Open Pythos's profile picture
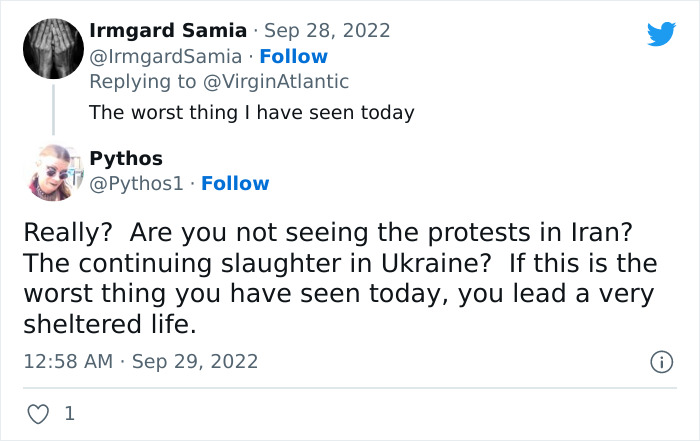The width and height of the screenshot is (700, 441). pos(52,172)
